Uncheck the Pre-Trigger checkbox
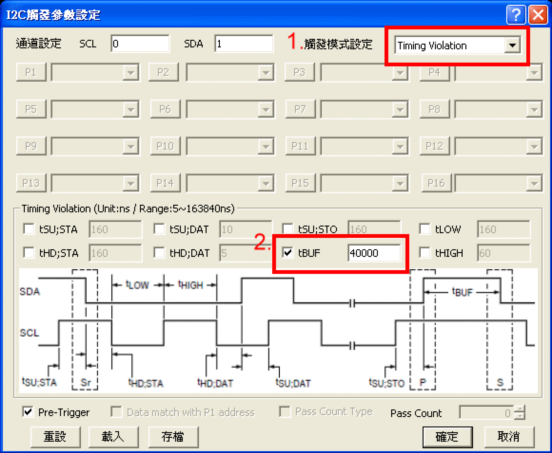The image size is (552, 453). (x=28, y=411)
